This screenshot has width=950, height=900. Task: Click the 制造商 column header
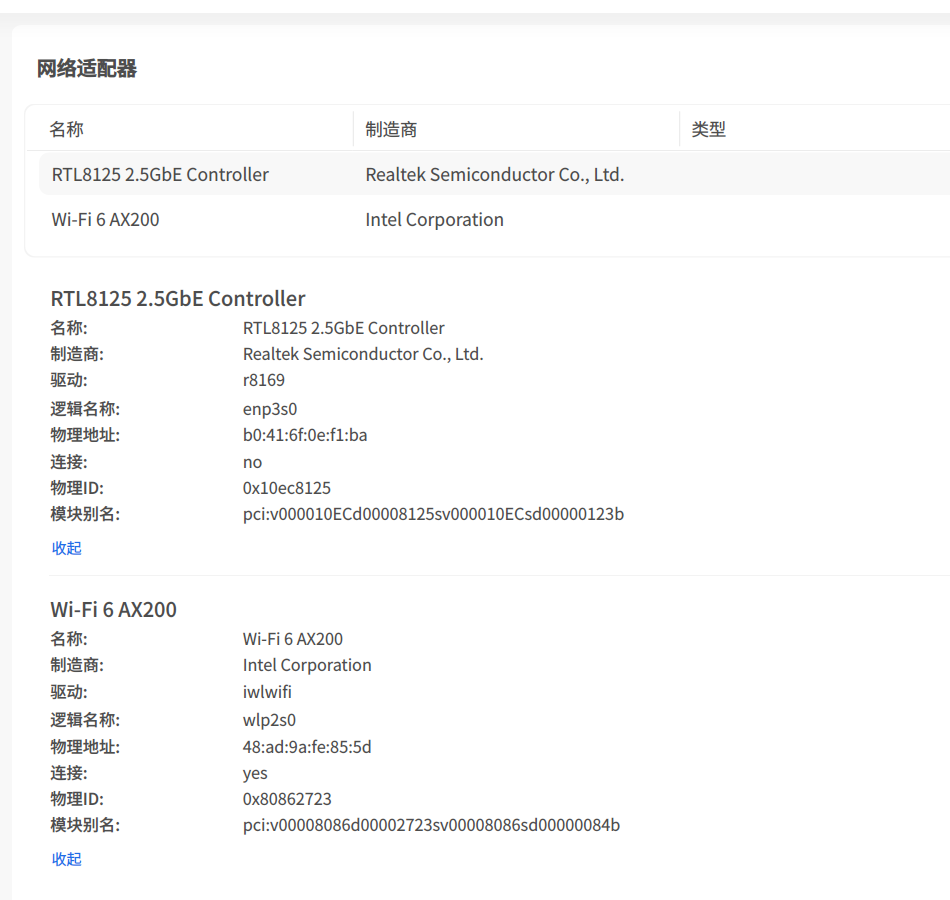tap(391, 129)
